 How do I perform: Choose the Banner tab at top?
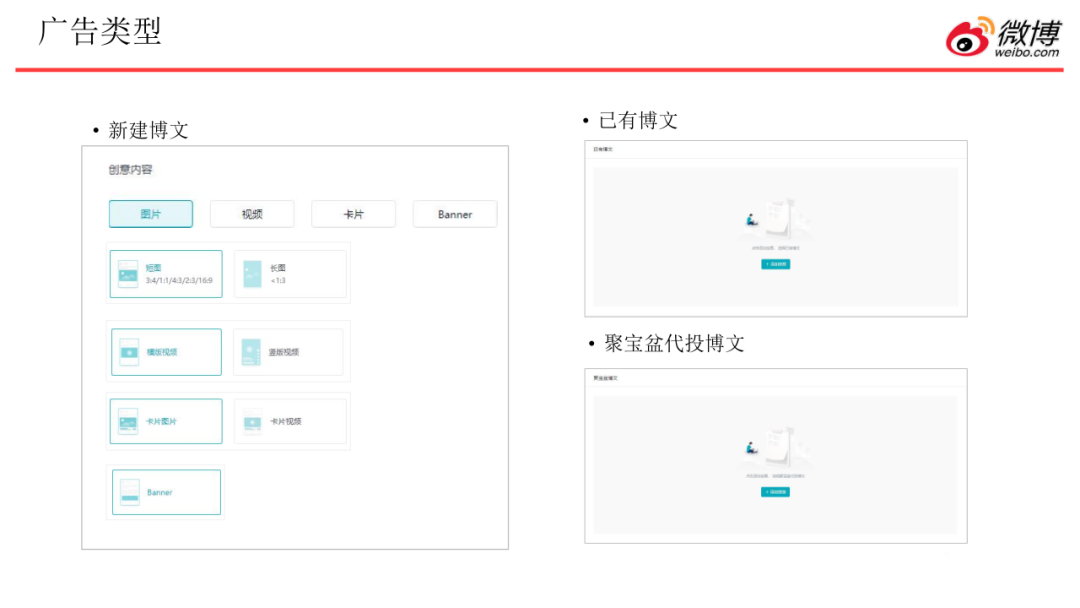455,214
